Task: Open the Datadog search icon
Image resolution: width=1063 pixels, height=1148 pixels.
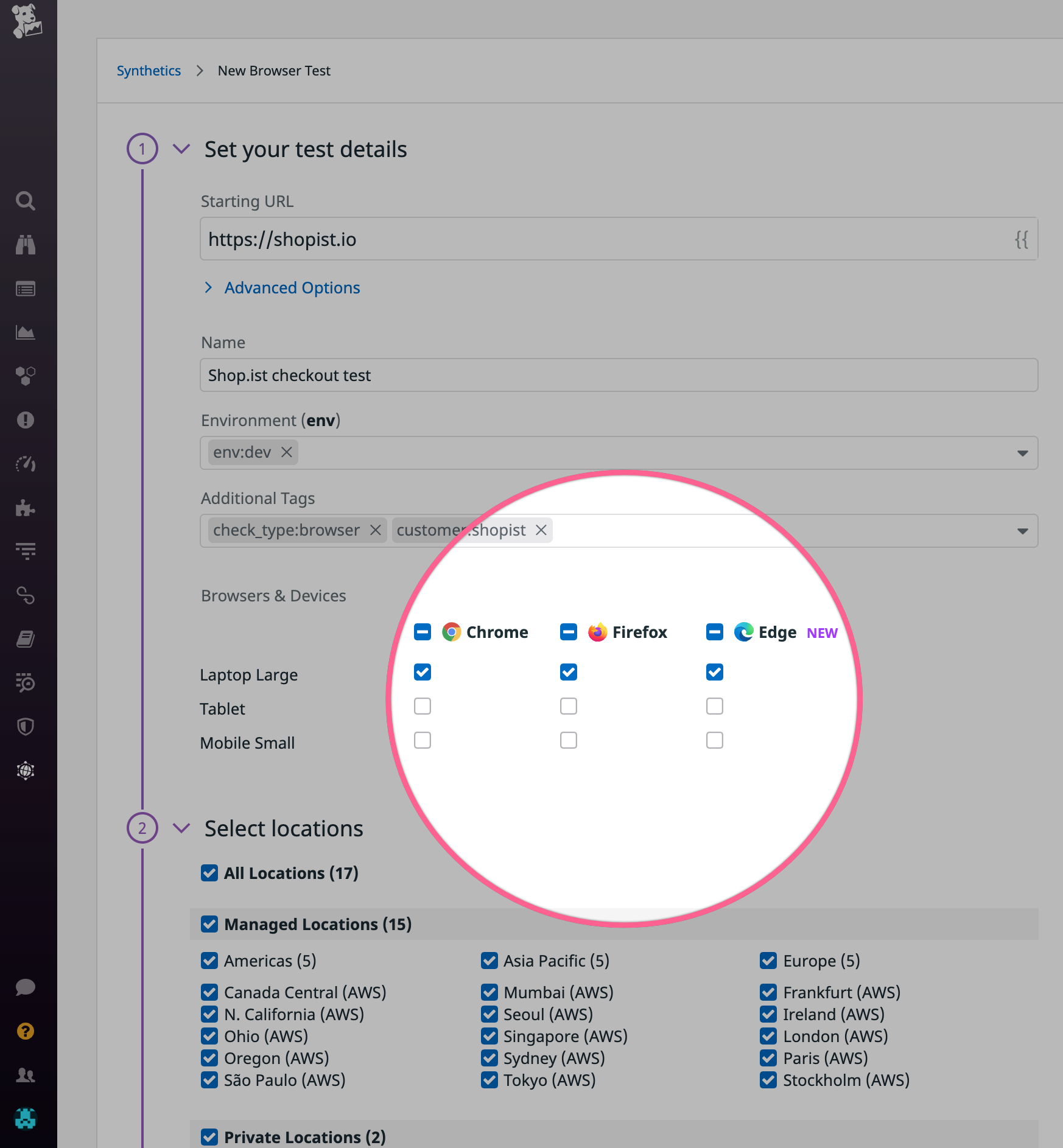Action: (x=25, y=201)
